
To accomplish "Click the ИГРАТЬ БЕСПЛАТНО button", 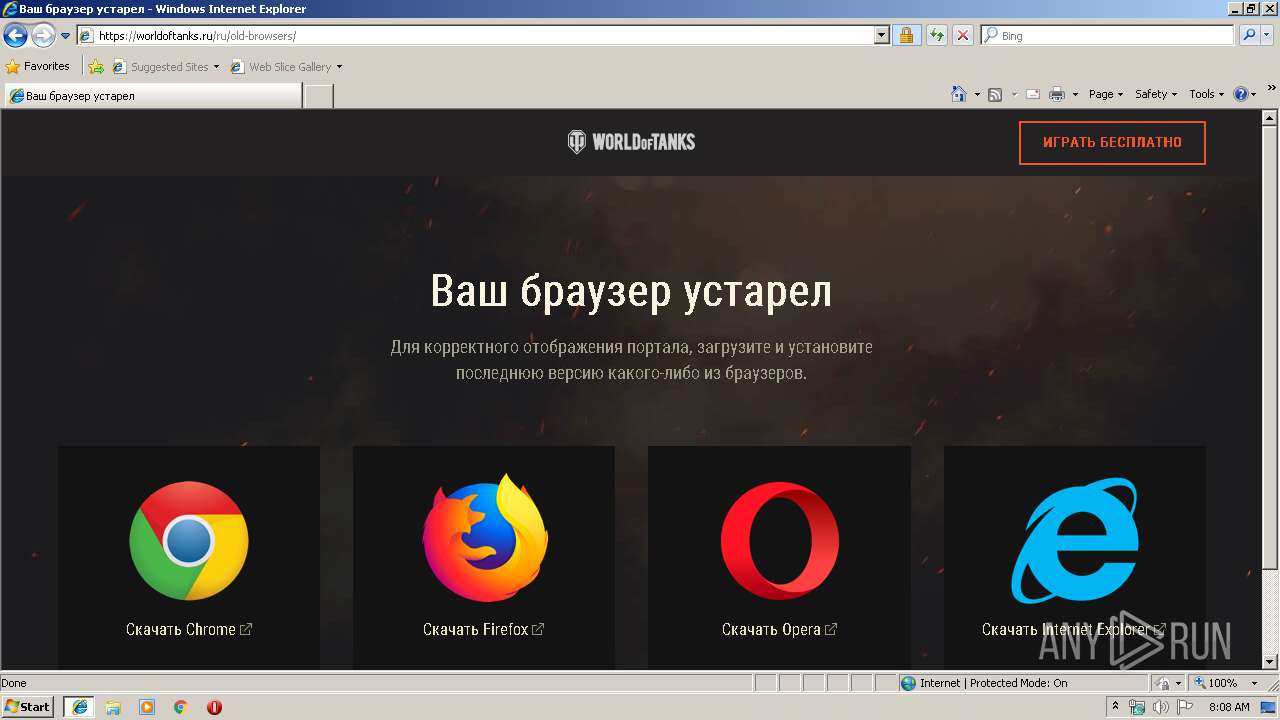I will (x=1112, y=142).
